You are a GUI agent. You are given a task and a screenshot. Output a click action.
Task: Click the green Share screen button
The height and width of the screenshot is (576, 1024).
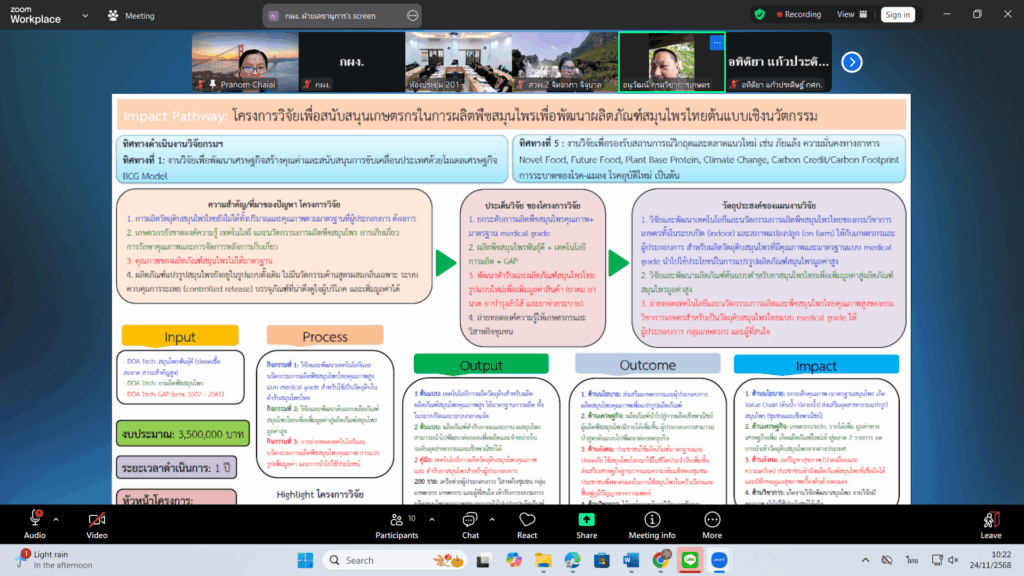pyautogui.click(x=587, y=522)
